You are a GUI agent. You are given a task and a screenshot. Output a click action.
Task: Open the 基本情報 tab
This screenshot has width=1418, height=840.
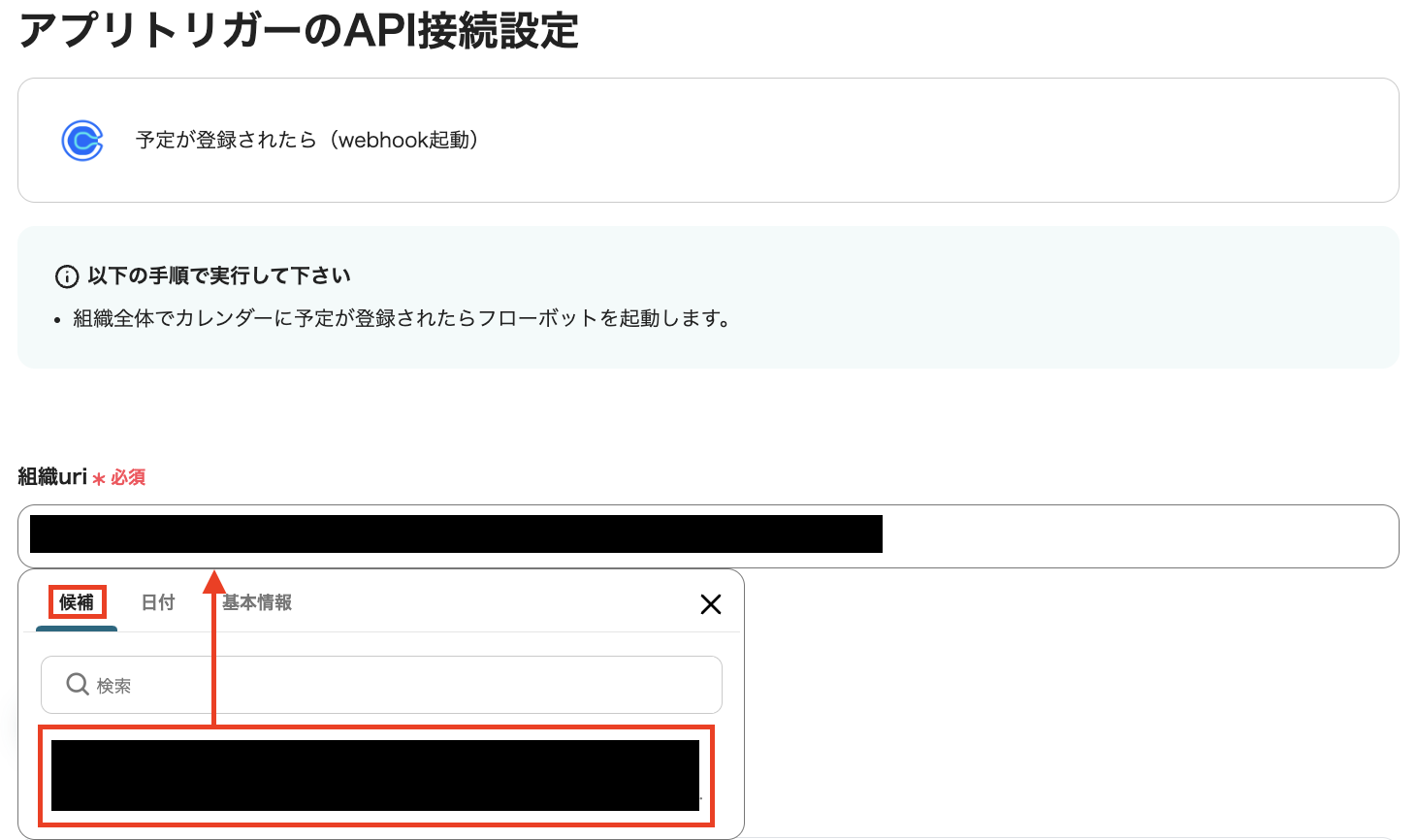[x=254, y=601]
